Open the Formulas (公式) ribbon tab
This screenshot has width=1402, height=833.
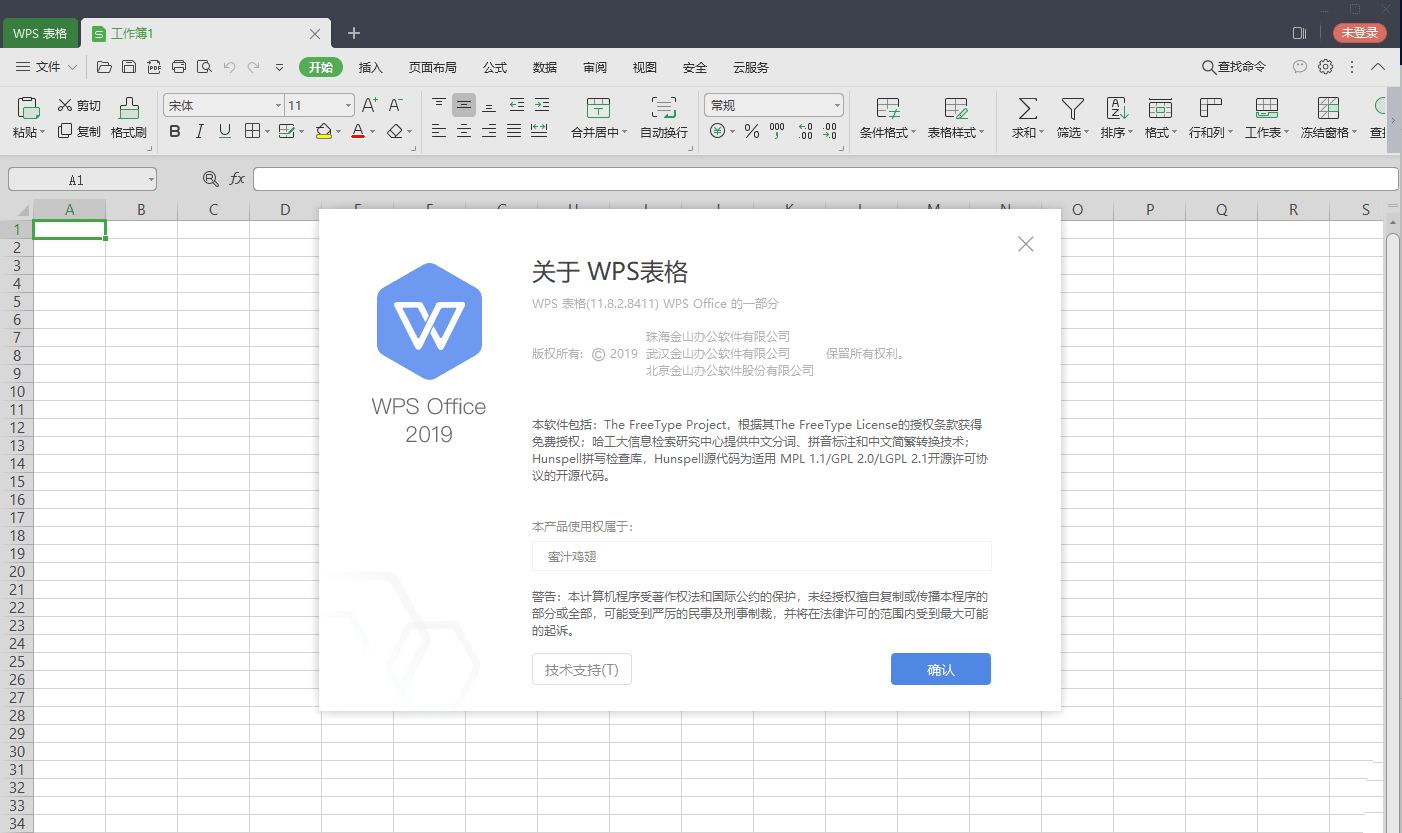pyautogui.click(x=495, y=67)
